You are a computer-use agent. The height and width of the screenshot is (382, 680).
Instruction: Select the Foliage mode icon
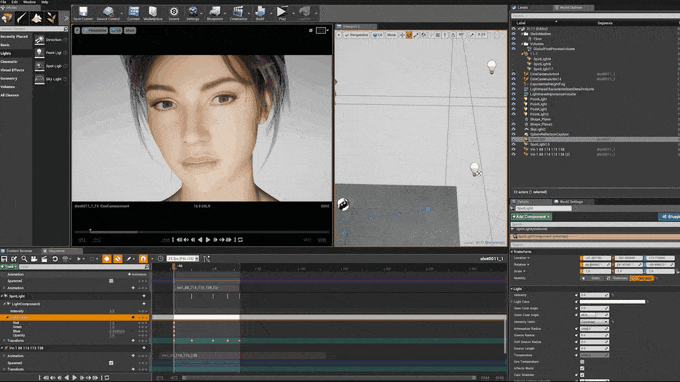(52, 18)
